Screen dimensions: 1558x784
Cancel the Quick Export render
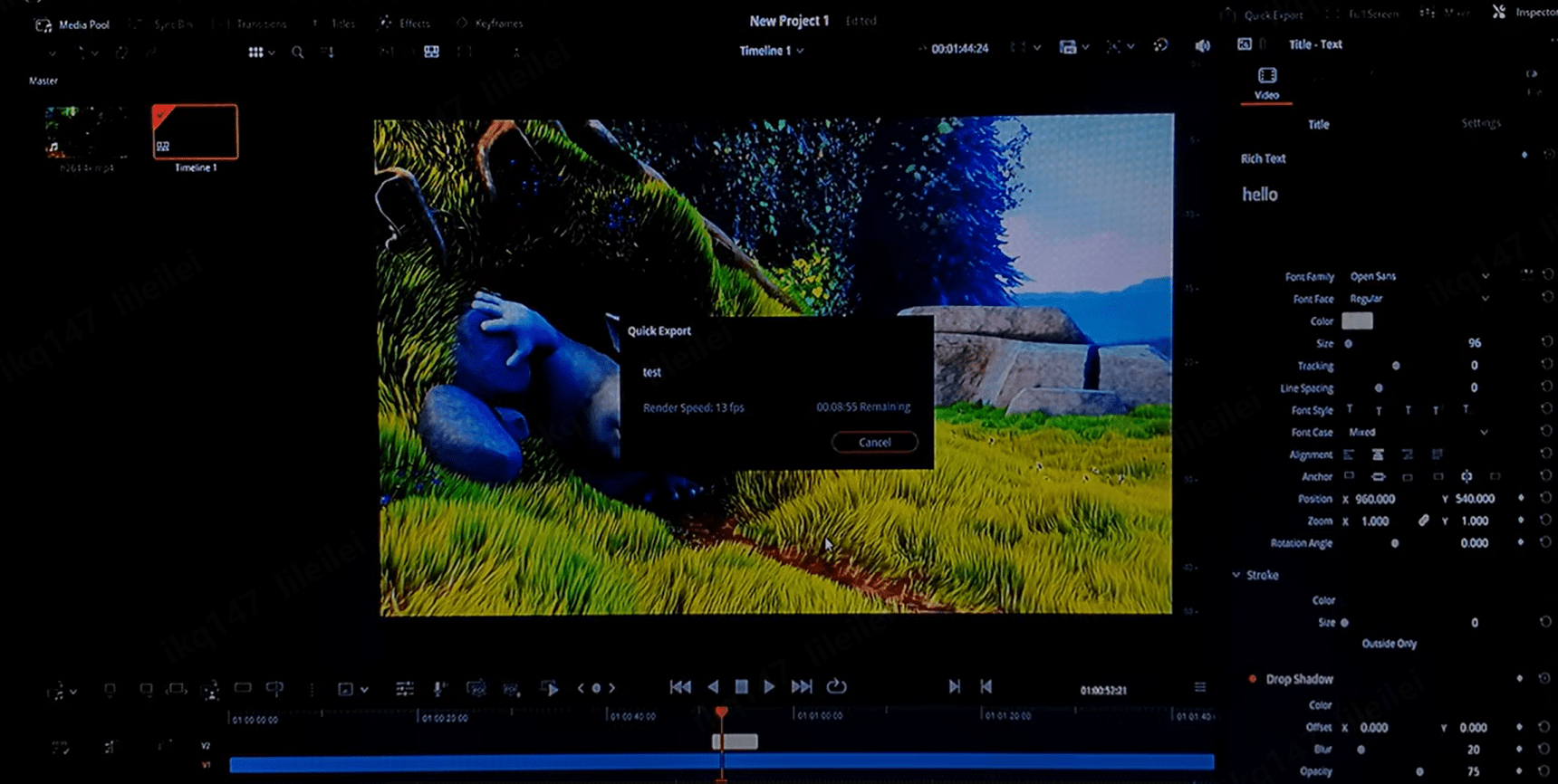874,443
